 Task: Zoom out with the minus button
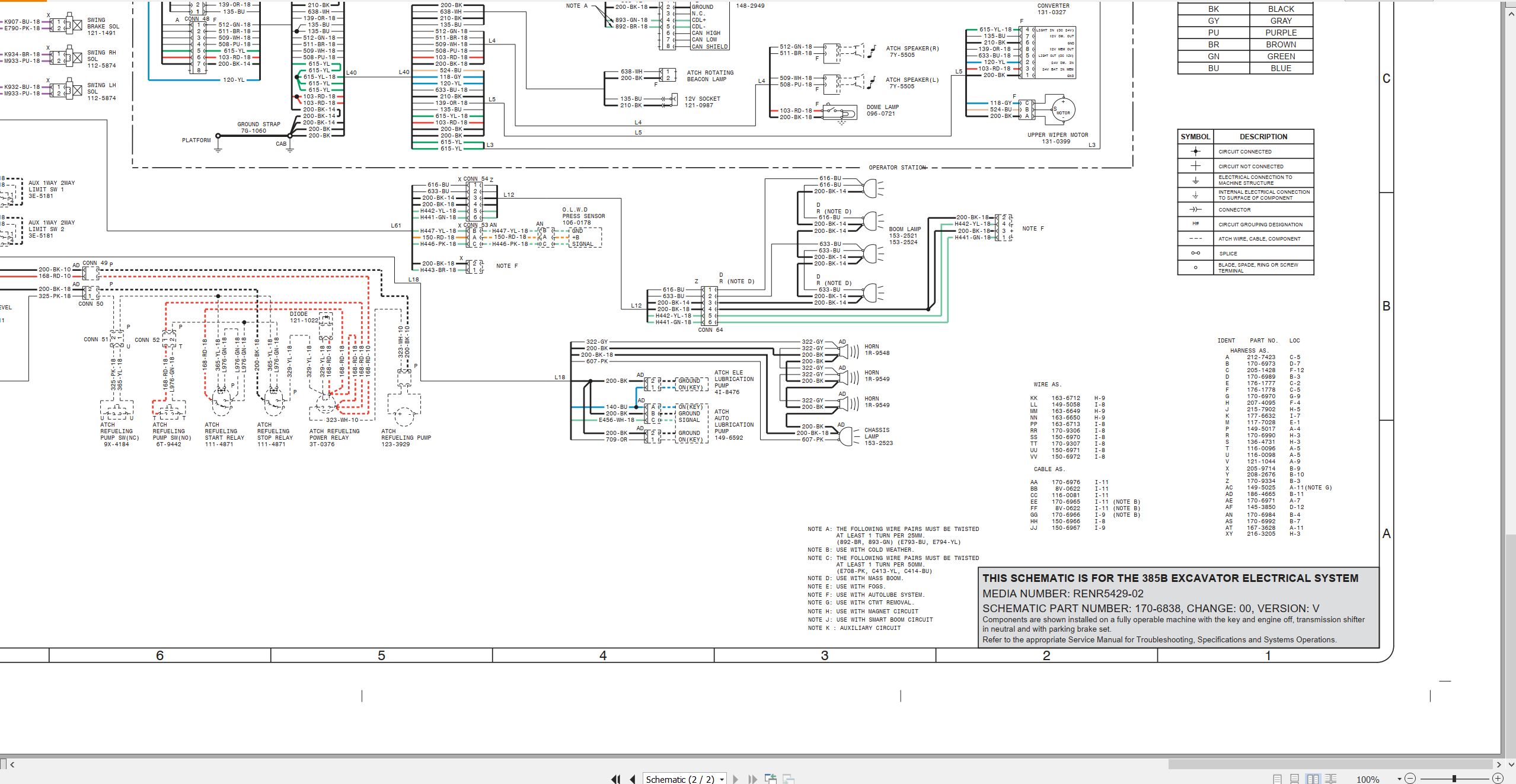[1410, 779]
